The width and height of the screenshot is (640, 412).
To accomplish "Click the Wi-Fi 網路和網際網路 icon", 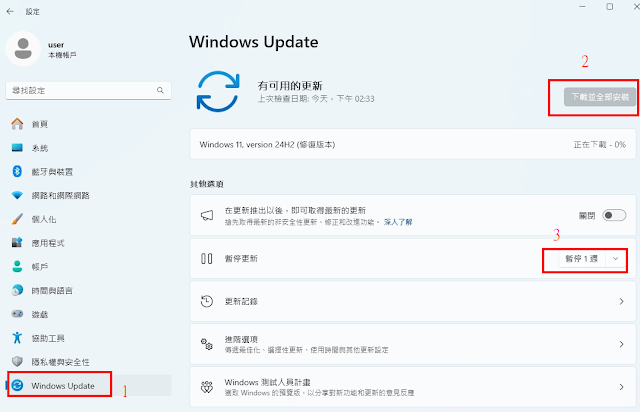I will (x=17, y=195).
